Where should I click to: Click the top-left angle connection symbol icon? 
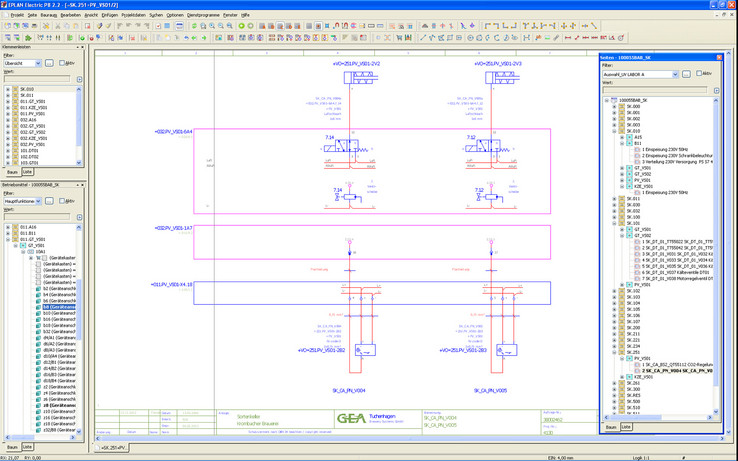click(x=490, y=26)
